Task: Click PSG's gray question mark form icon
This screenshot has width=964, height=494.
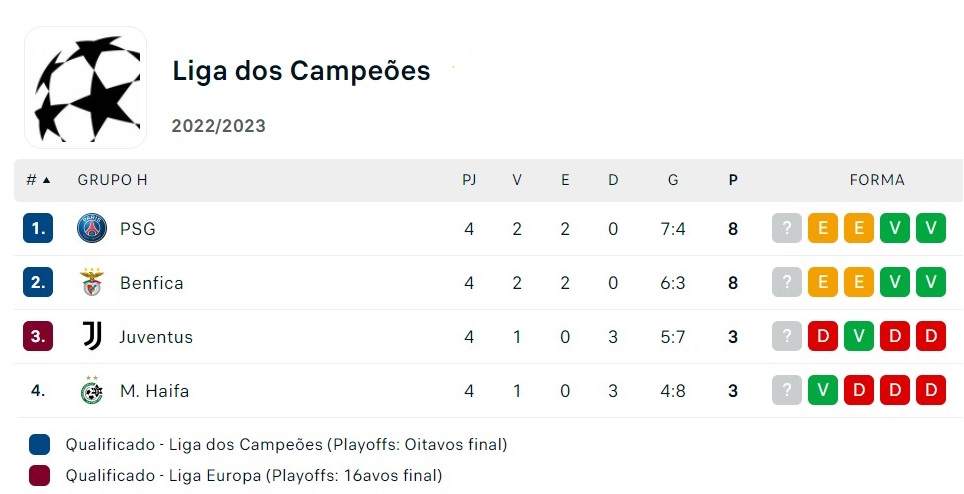Action: click(787, 229)
